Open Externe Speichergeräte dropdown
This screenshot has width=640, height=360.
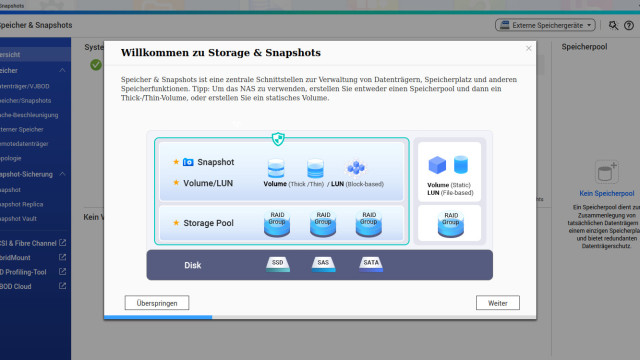tap(545, 25)
